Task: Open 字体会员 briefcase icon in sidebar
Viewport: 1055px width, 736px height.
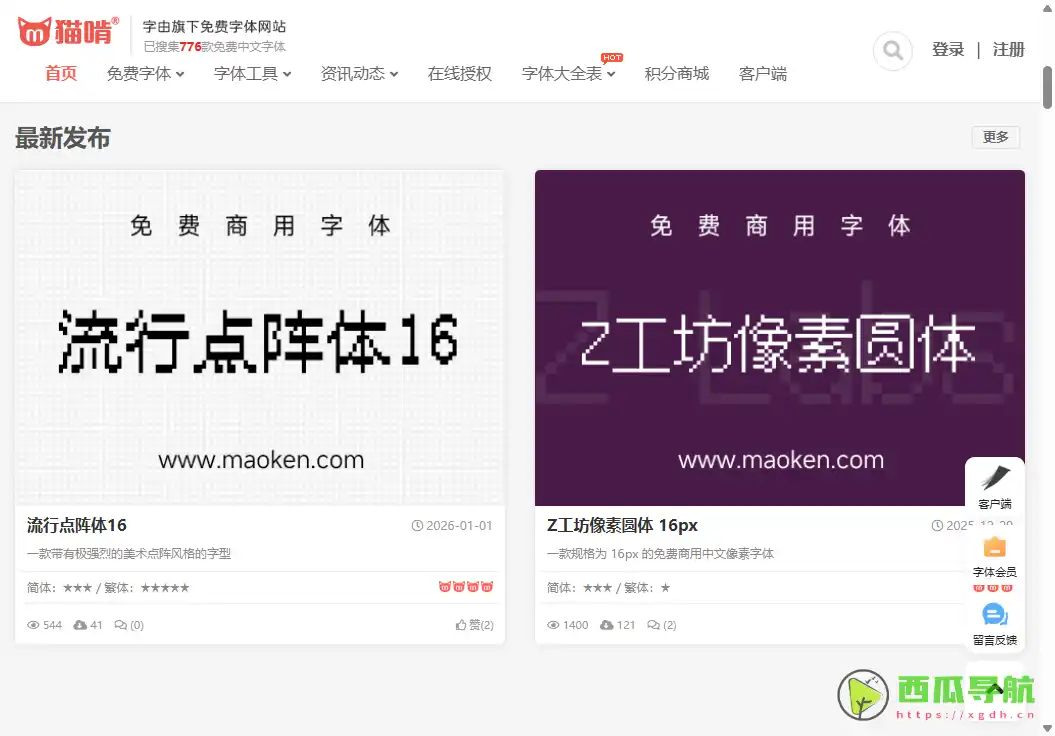Action: tap(994, 547)
